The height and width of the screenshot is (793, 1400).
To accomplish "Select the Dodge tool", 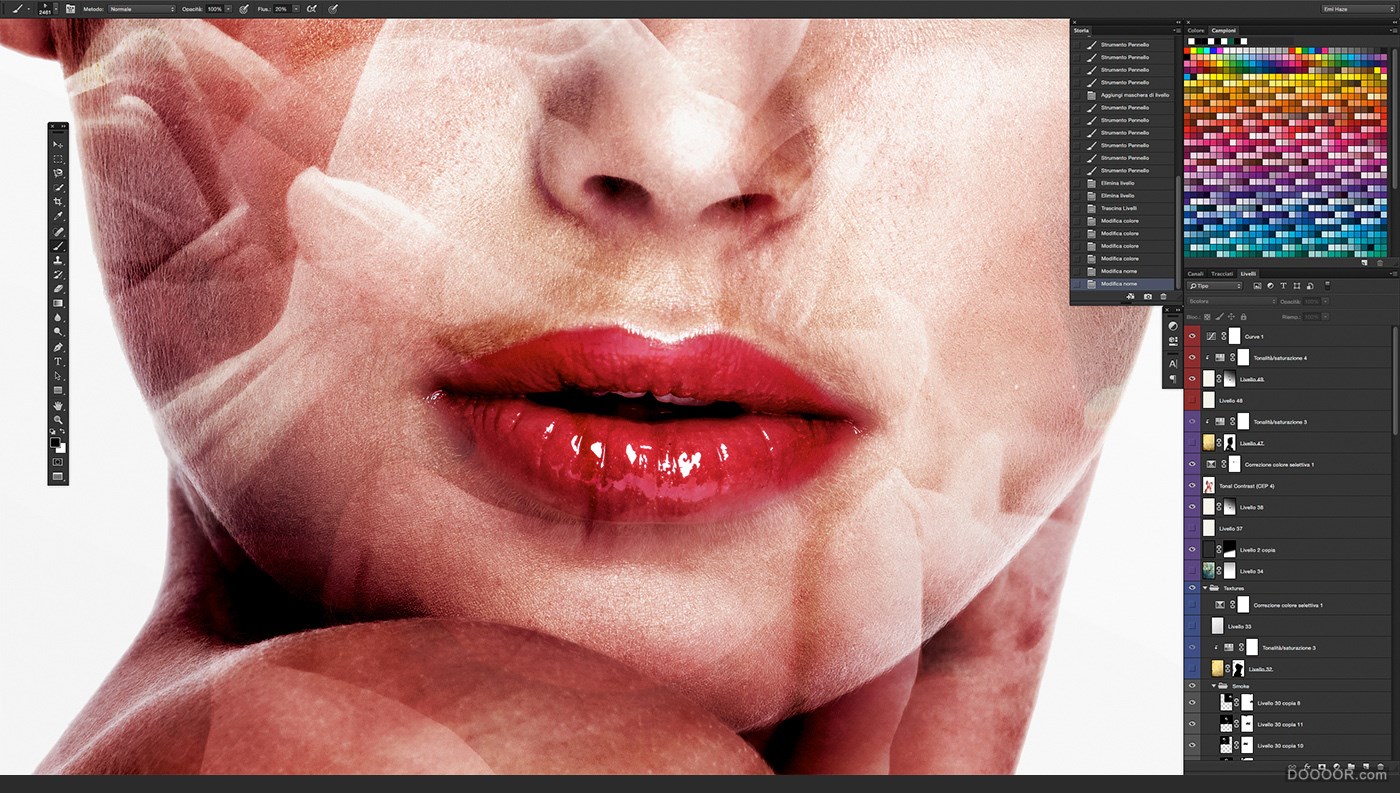I will pos(58,331).
